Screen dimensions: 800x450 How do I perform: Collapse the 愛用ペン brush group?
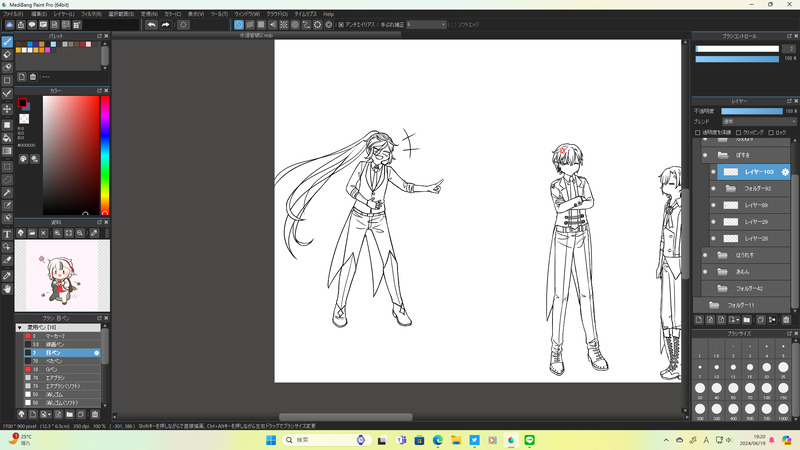coord(20,328)
